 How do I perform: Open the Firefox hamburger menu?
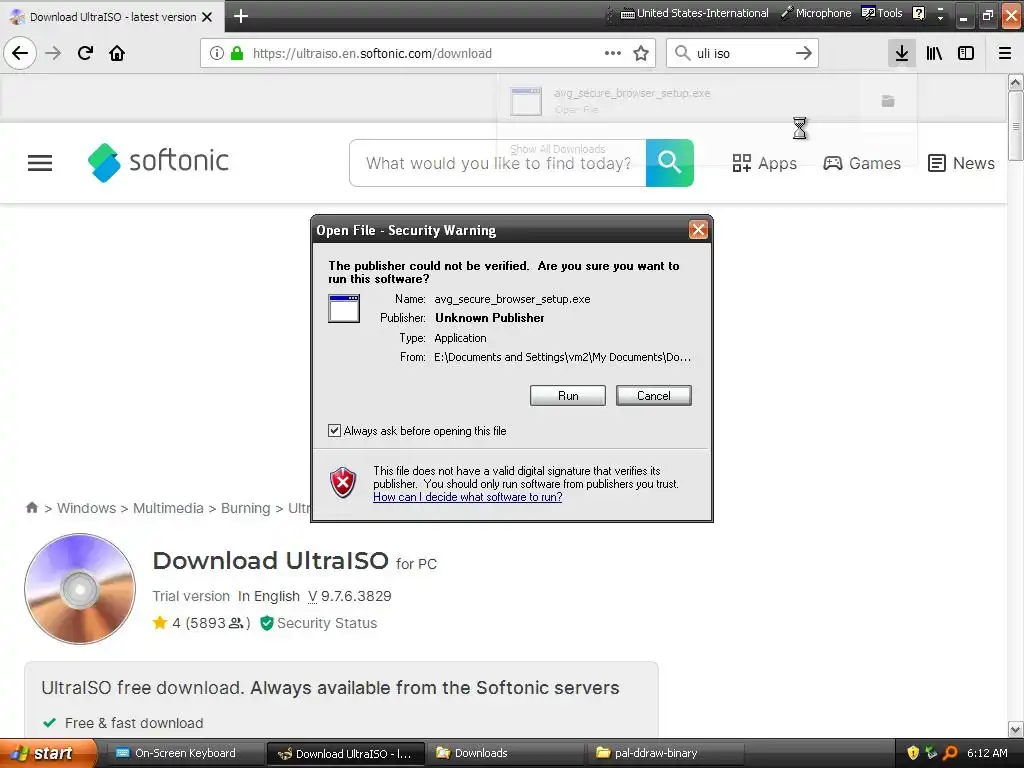pyautogui.click(x=1004, y=54)
